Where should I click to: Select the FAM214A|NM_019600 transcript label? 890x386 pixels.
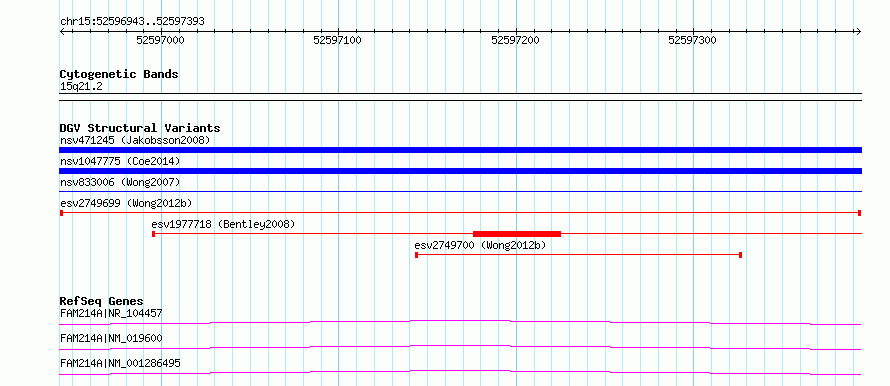[x=111, y=338]
